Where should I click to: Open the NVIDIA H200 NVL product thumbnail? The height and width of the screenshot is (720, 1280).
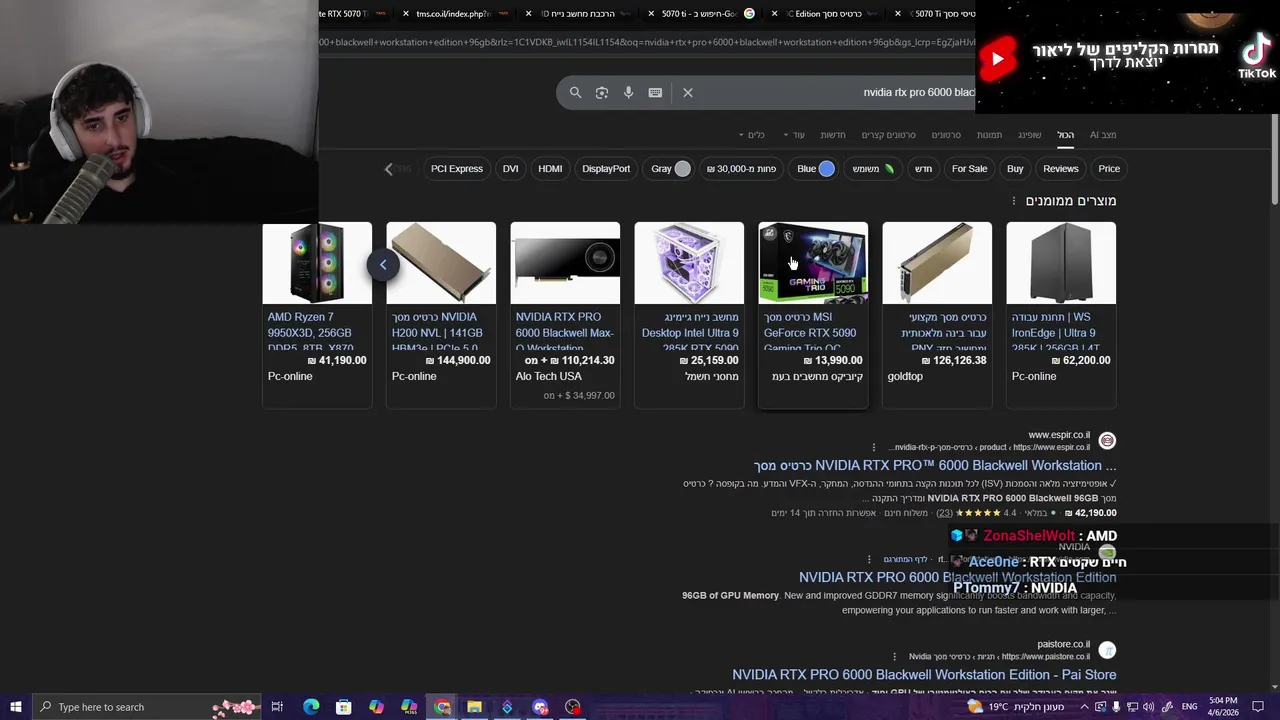(441, 263)
